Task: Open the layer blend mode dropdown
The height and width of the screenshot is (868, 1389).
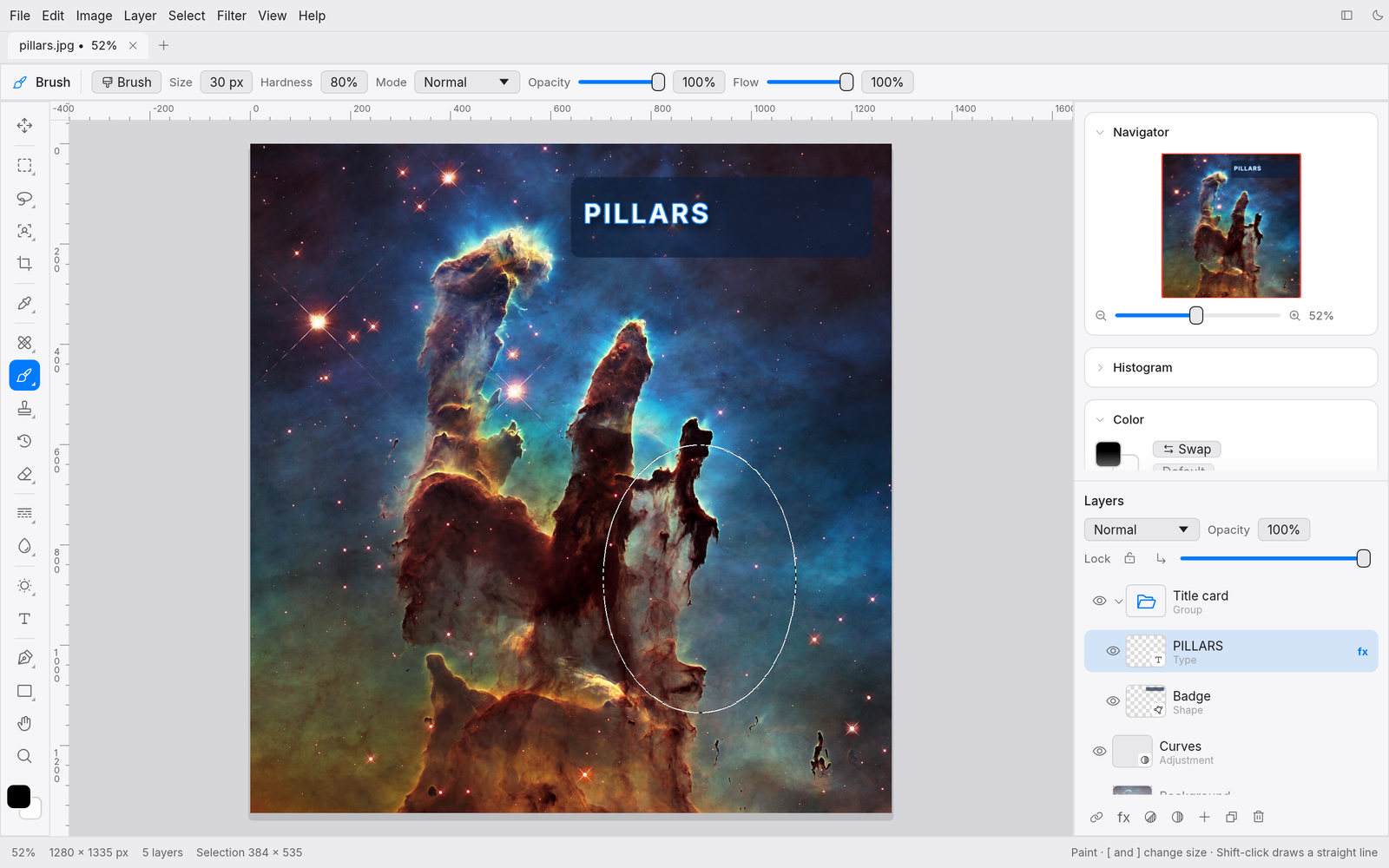Action: [x=1142, y=529]
